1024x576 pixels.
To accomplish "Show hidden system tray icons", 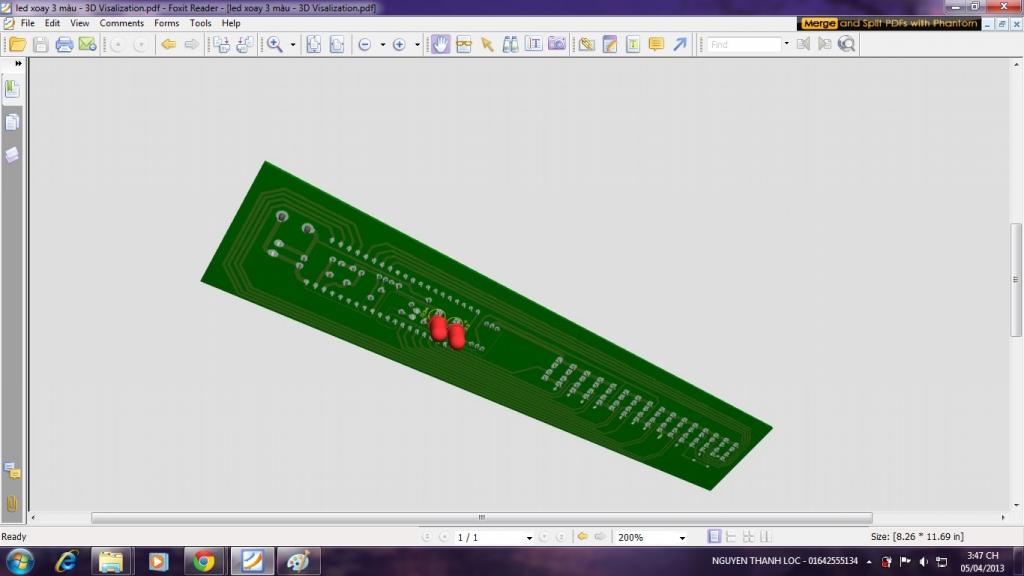I will pyautogui.click(x=869, y=562).
